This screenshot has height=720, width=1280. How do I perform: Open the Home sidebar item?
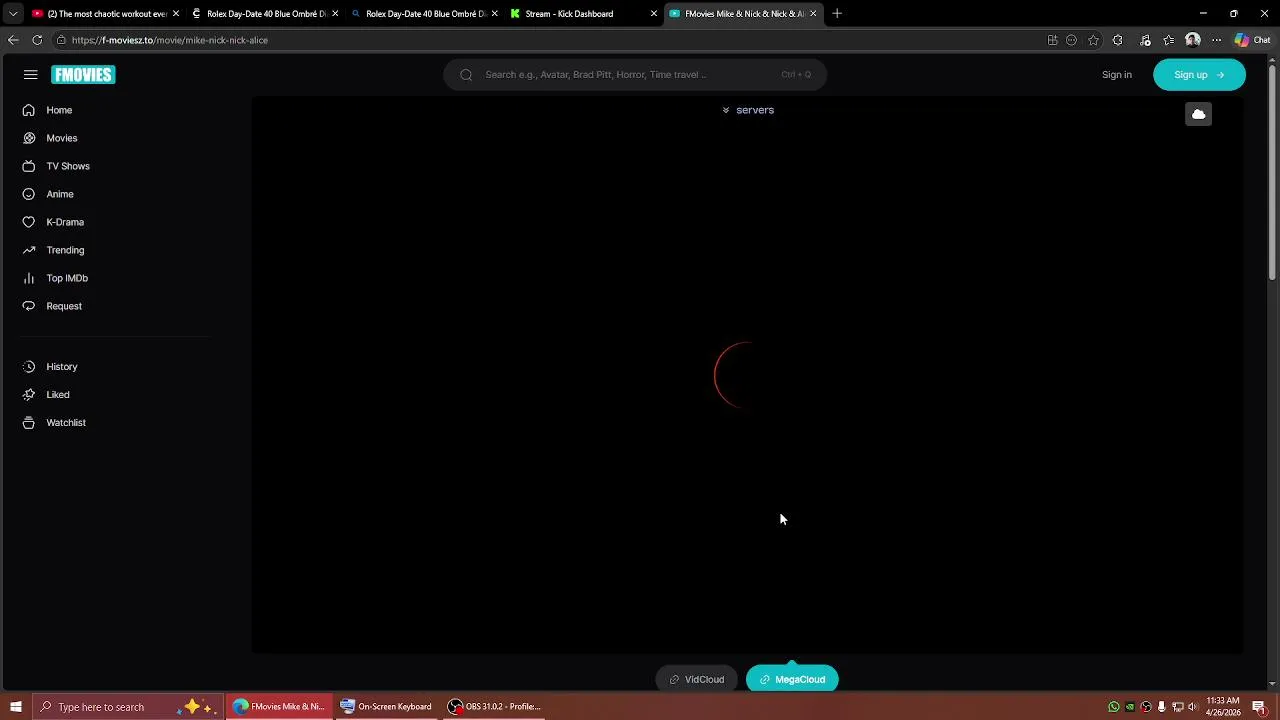coord(59,110)
